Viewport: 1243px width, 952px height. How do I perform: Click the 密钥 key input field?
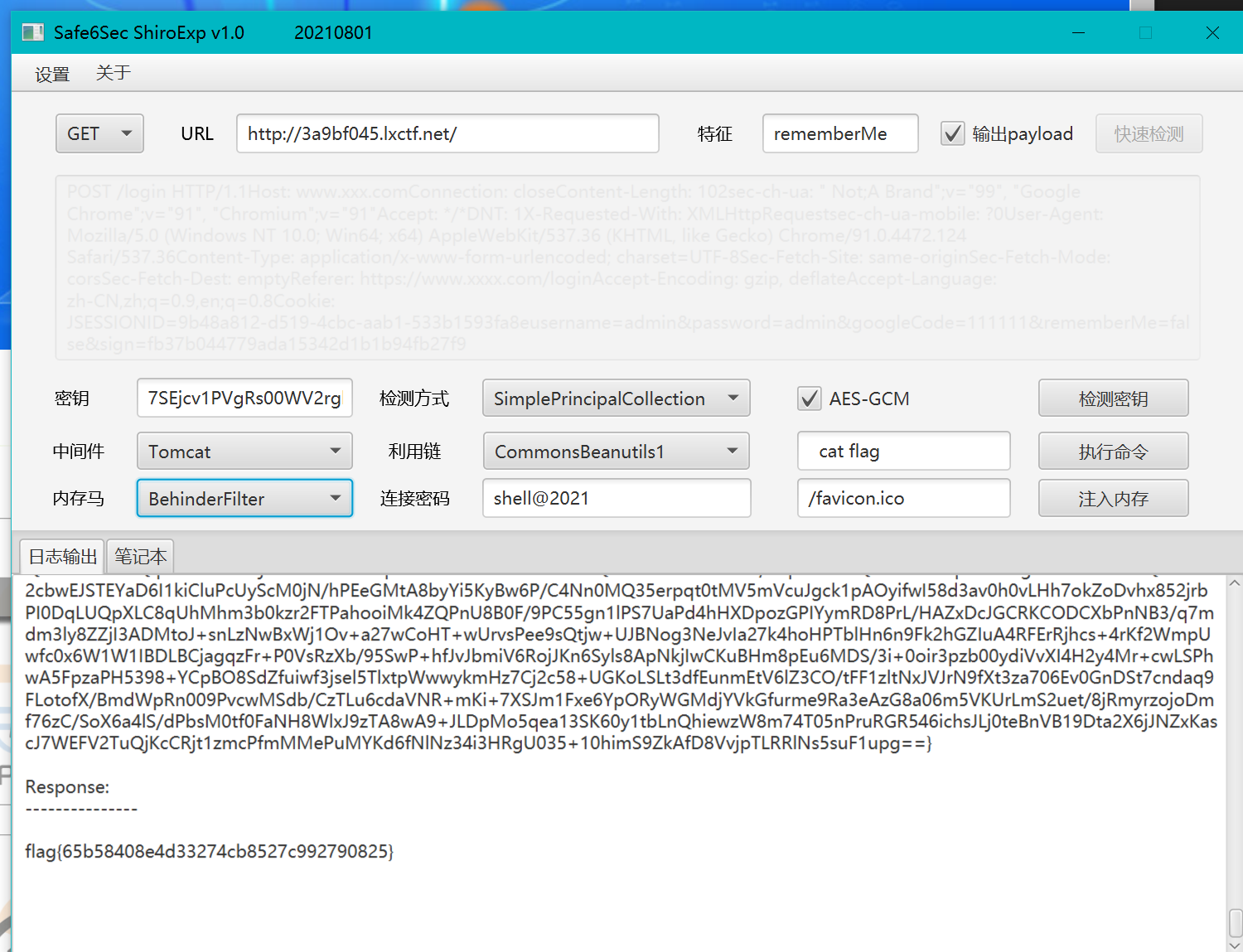(x=244, y=398)
